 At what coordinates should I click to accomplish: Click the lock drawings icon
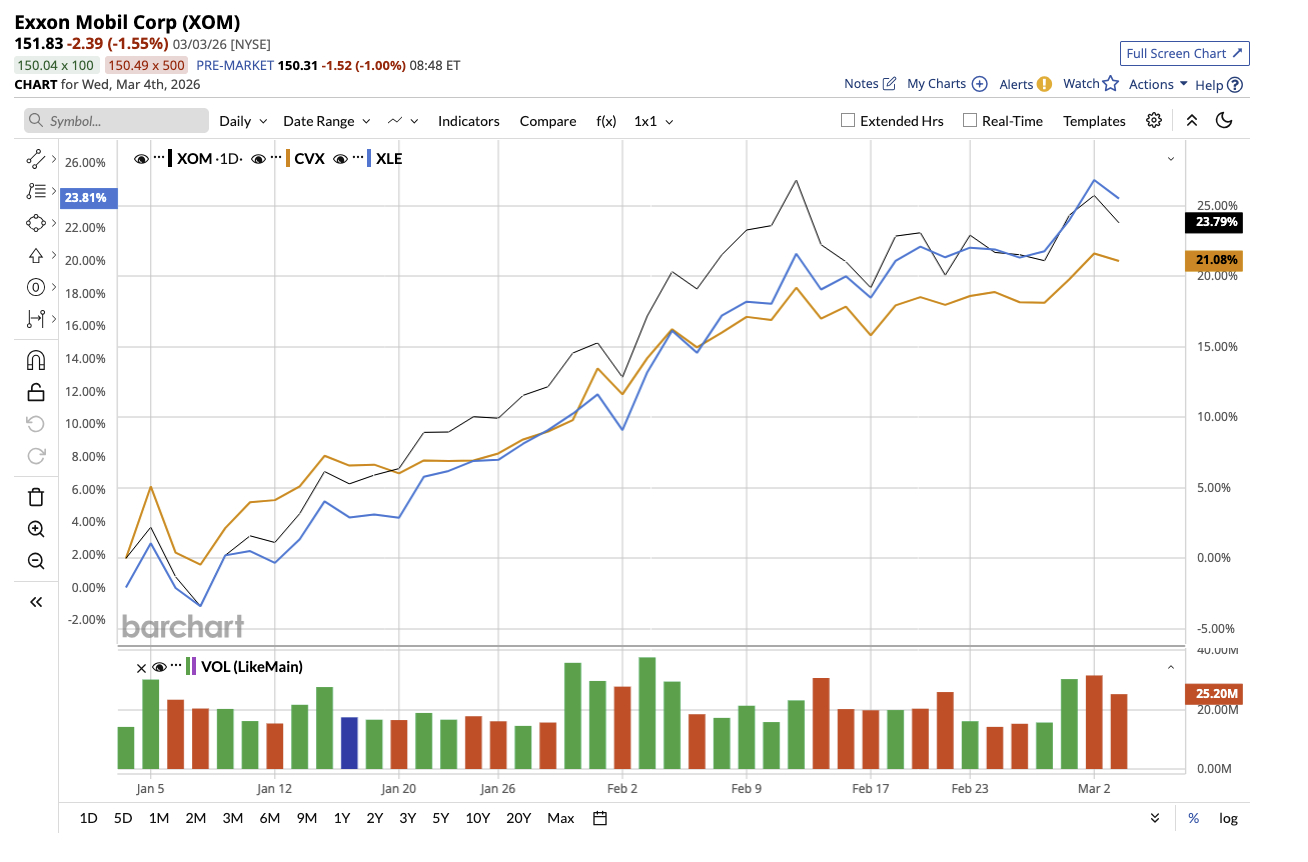pos(35,391)
